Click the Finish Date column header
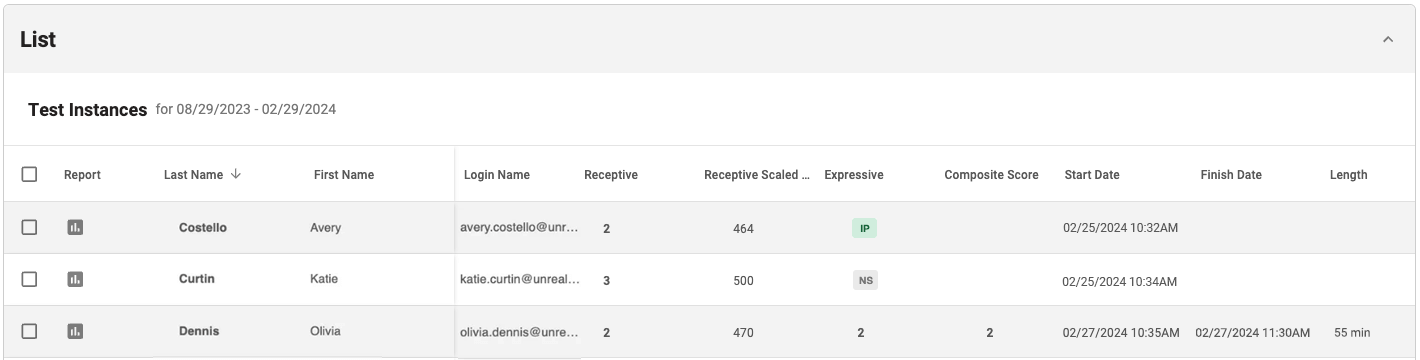The height and width of the screenshot is (360, 1420). (1231, 175)
